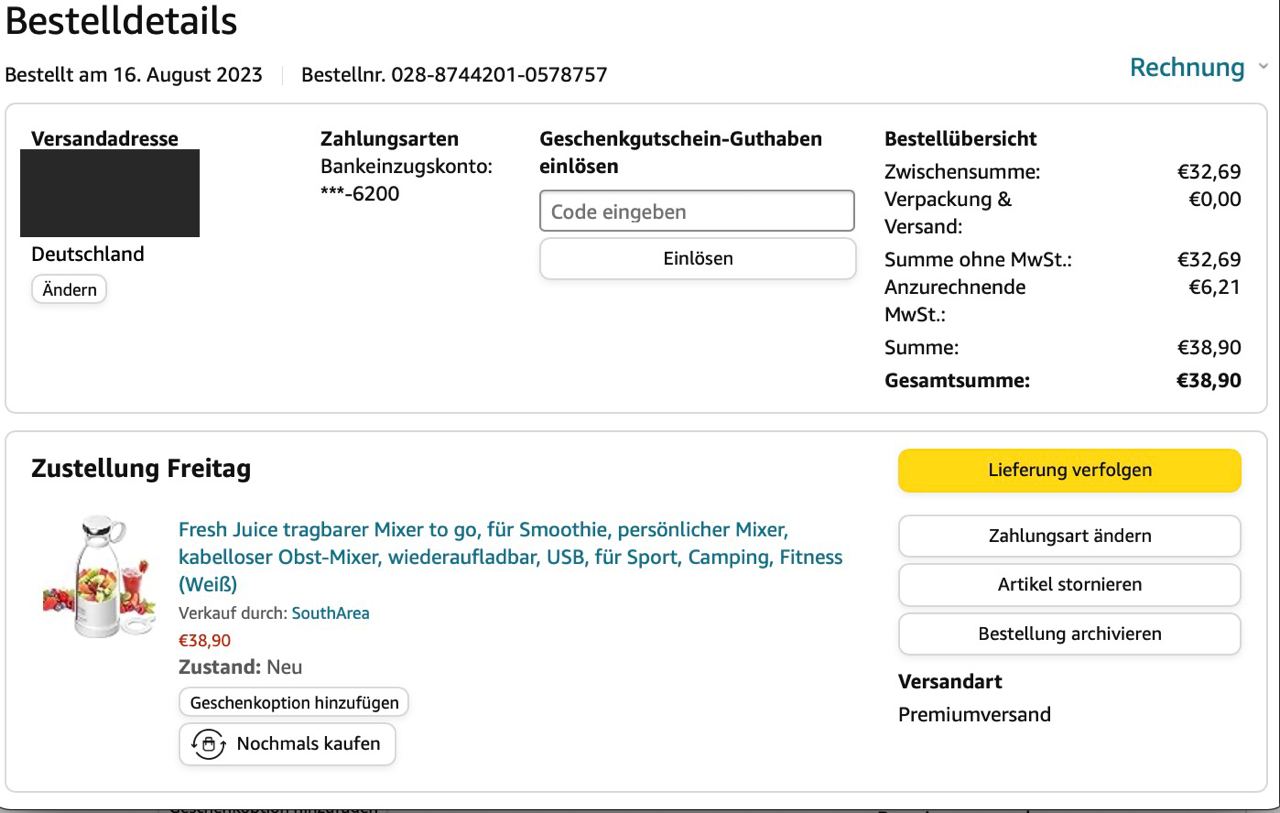Click the redacted shipping address block

110,193
